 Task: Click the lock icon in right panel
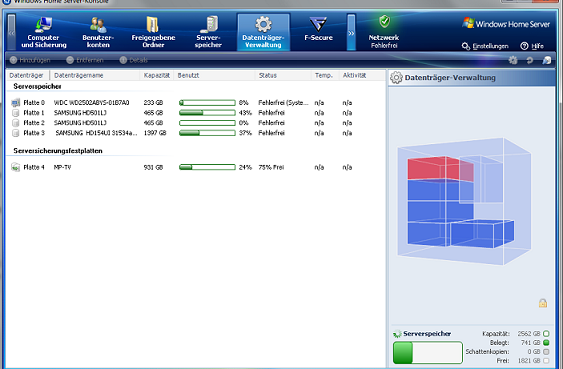coord(543,303)
